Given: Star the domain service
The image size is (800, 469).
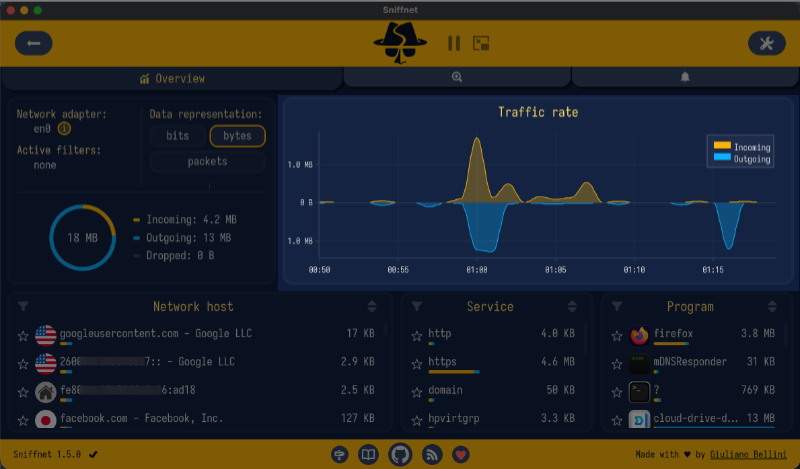Looking at the screenshot, I should point(417,392).
